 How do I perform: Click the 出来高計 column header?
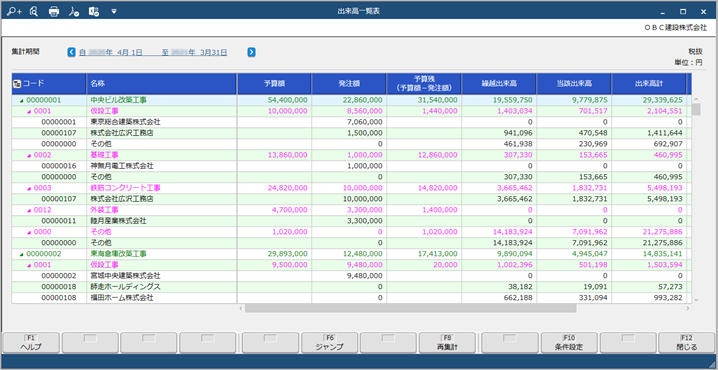(649, 84)
